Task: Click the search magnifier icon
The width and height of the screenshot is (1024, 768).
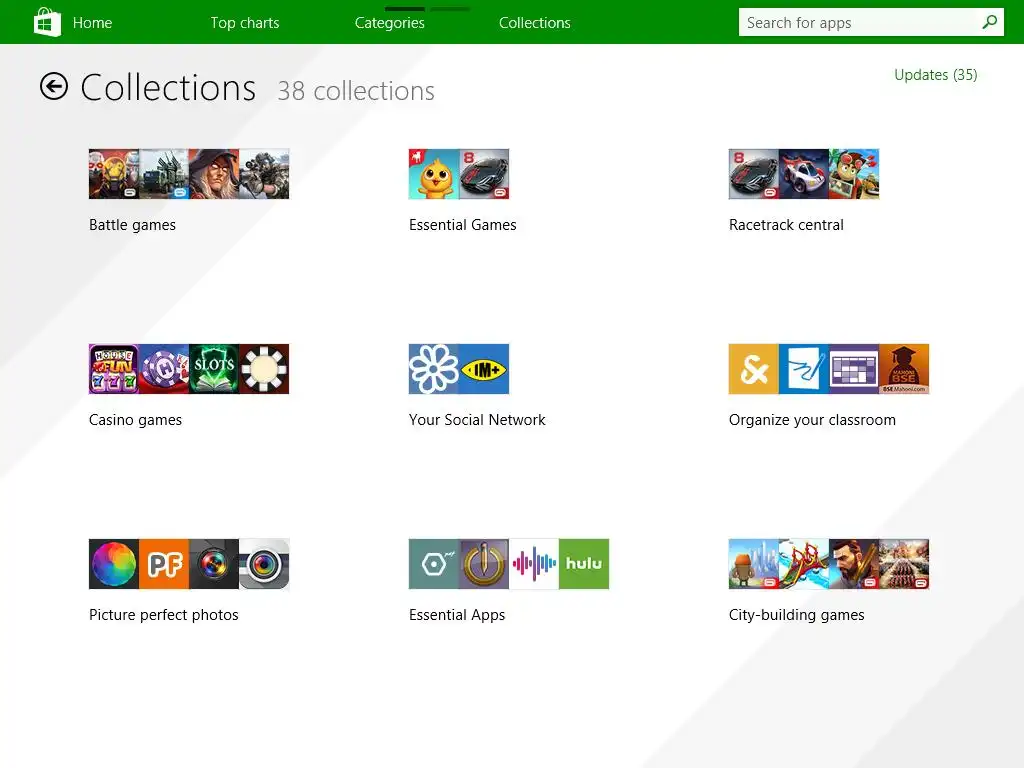Action: (x=989, y=22)
